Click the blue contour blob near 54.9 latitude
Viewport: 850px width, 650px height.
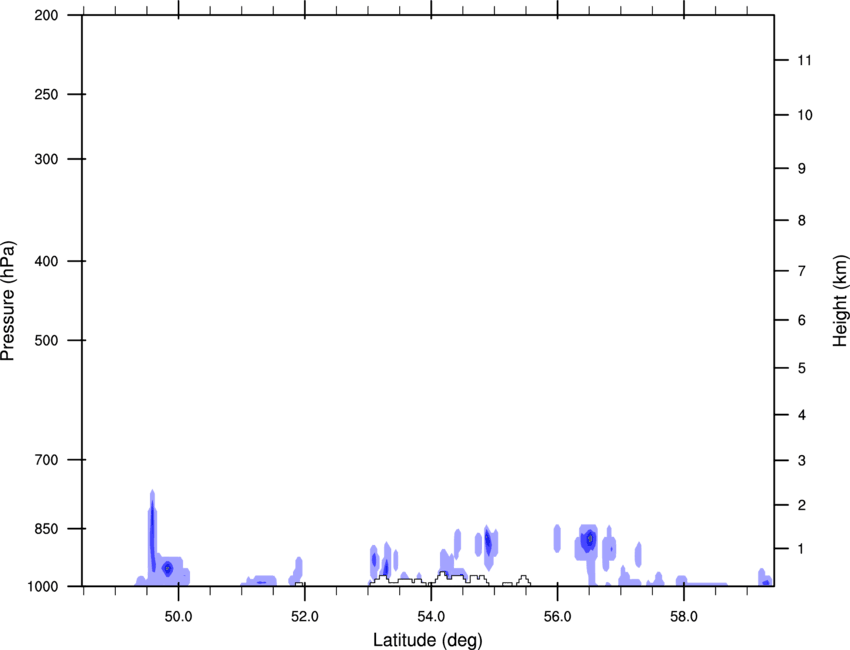pyautogui.click(x=488, y=544)
